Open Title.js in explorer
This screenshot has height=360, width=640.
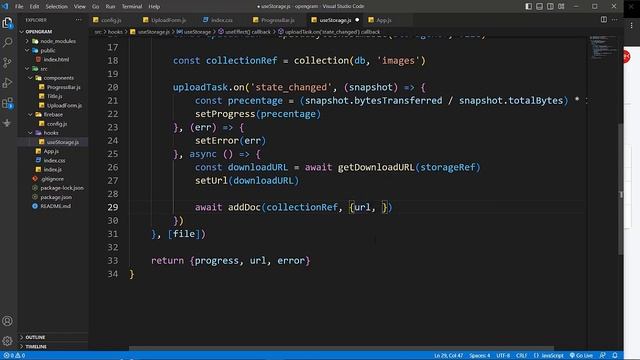click(x=54, y=96)
